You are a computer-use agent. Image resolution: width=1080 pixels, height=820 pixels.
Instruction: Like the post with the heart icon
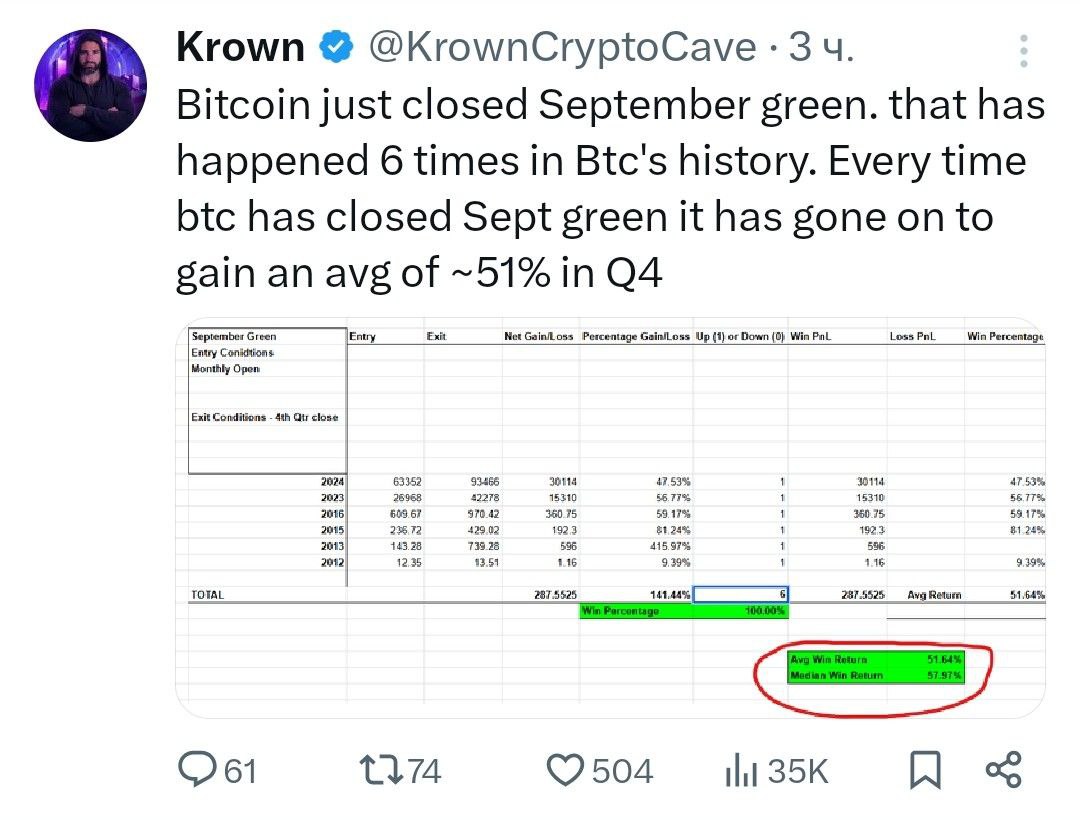pos(566,770)
